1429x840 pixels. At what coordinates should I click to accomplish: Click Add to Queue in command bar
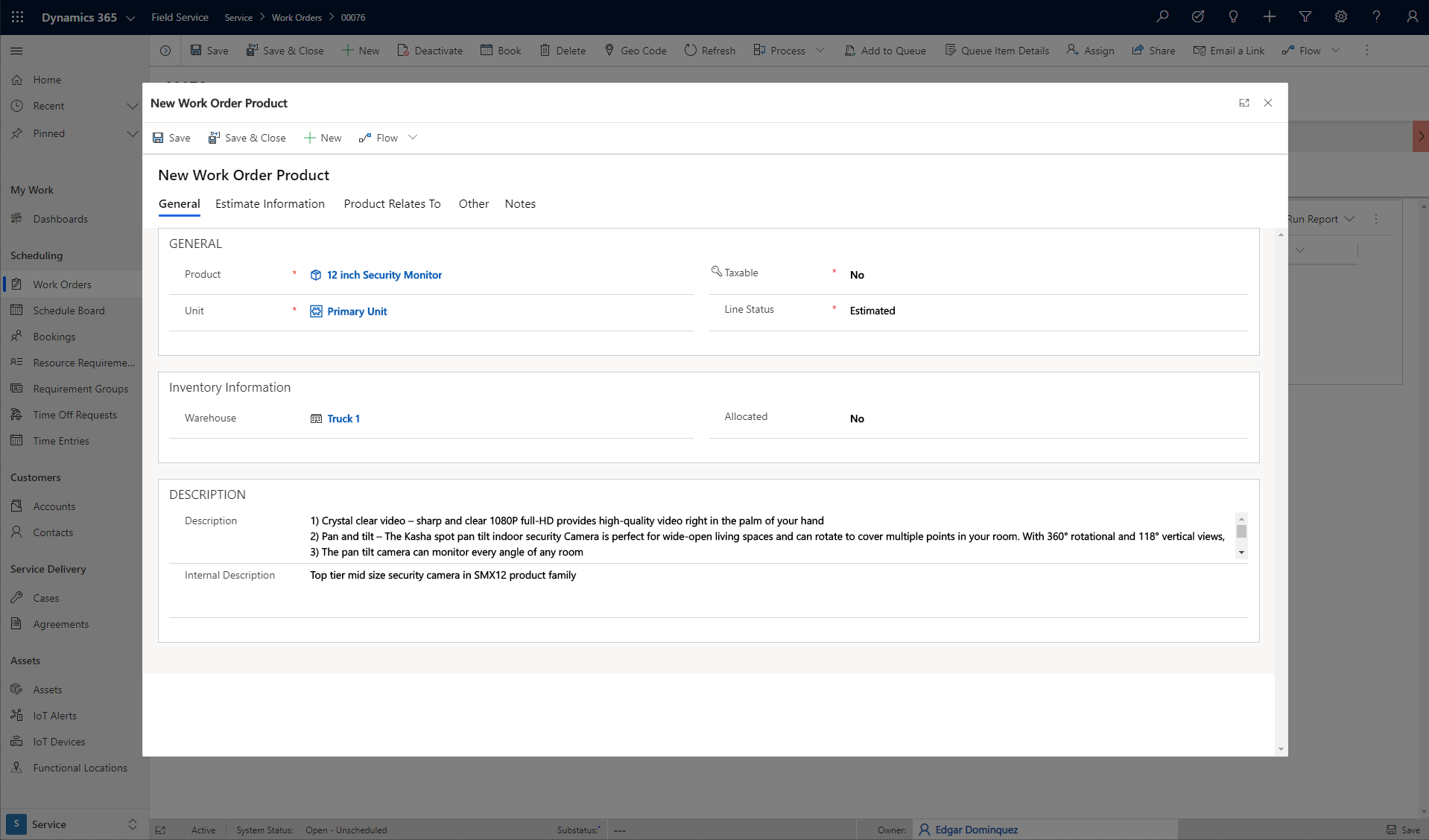pyautogui.click(x=885, y=51)
